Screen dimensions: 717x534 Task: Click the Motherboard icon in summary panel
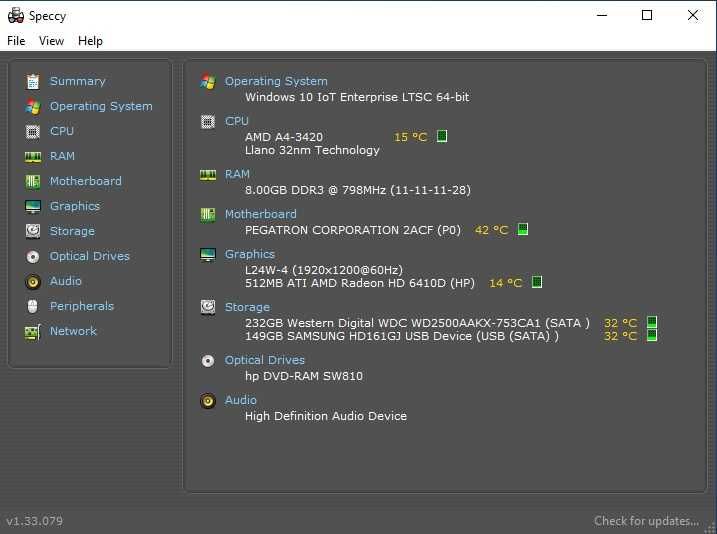click(208, 214)
